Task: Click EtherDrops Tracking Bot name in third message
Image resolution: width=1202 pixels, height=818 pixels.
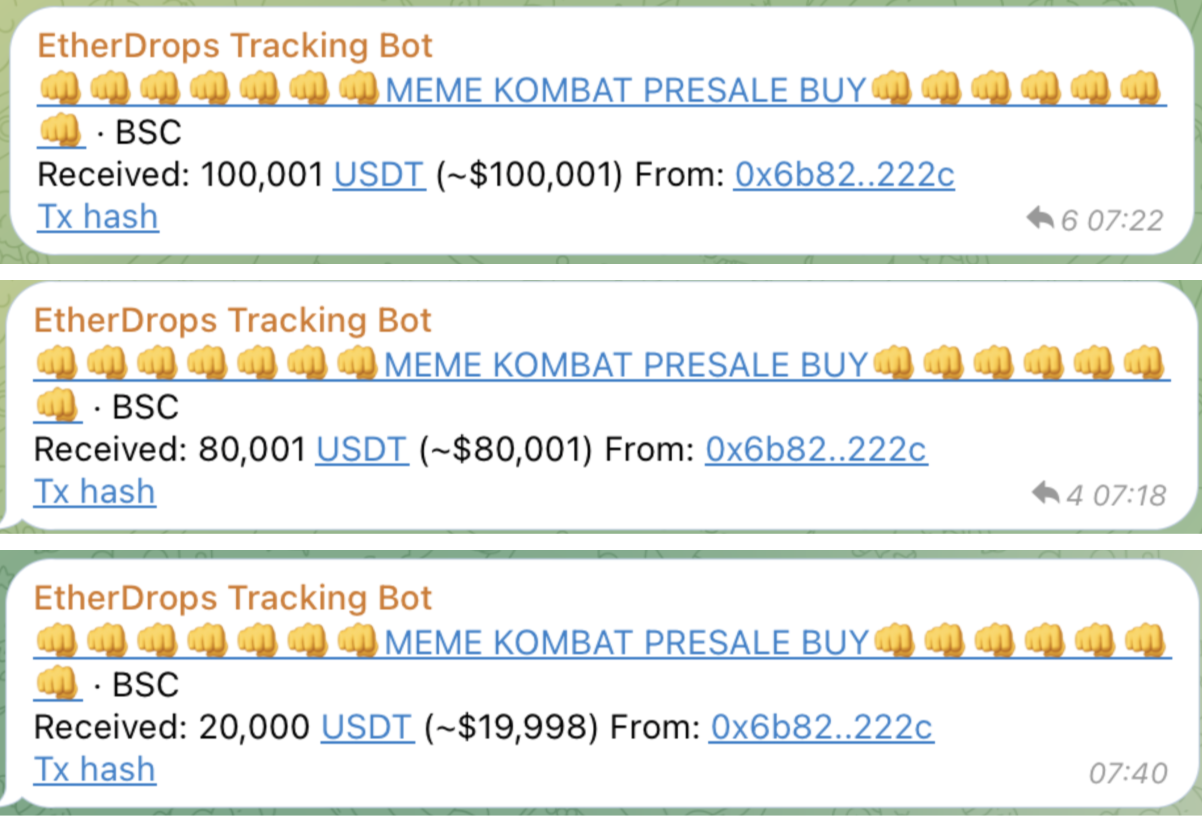Action: (233, 597)
